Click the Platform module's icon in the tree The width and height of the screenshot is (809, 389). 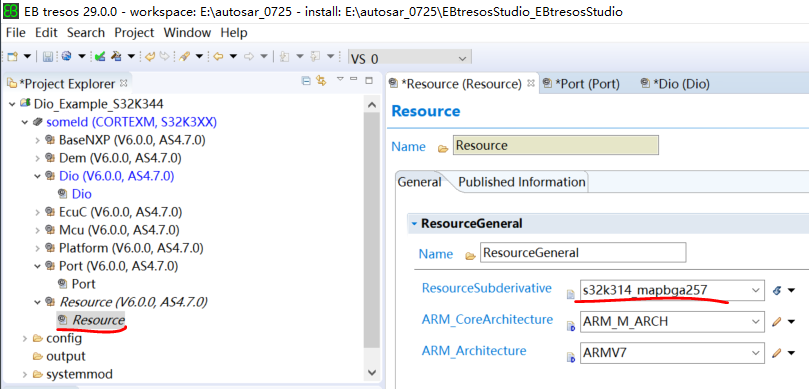pyautogui.click(x=50, y=248)
